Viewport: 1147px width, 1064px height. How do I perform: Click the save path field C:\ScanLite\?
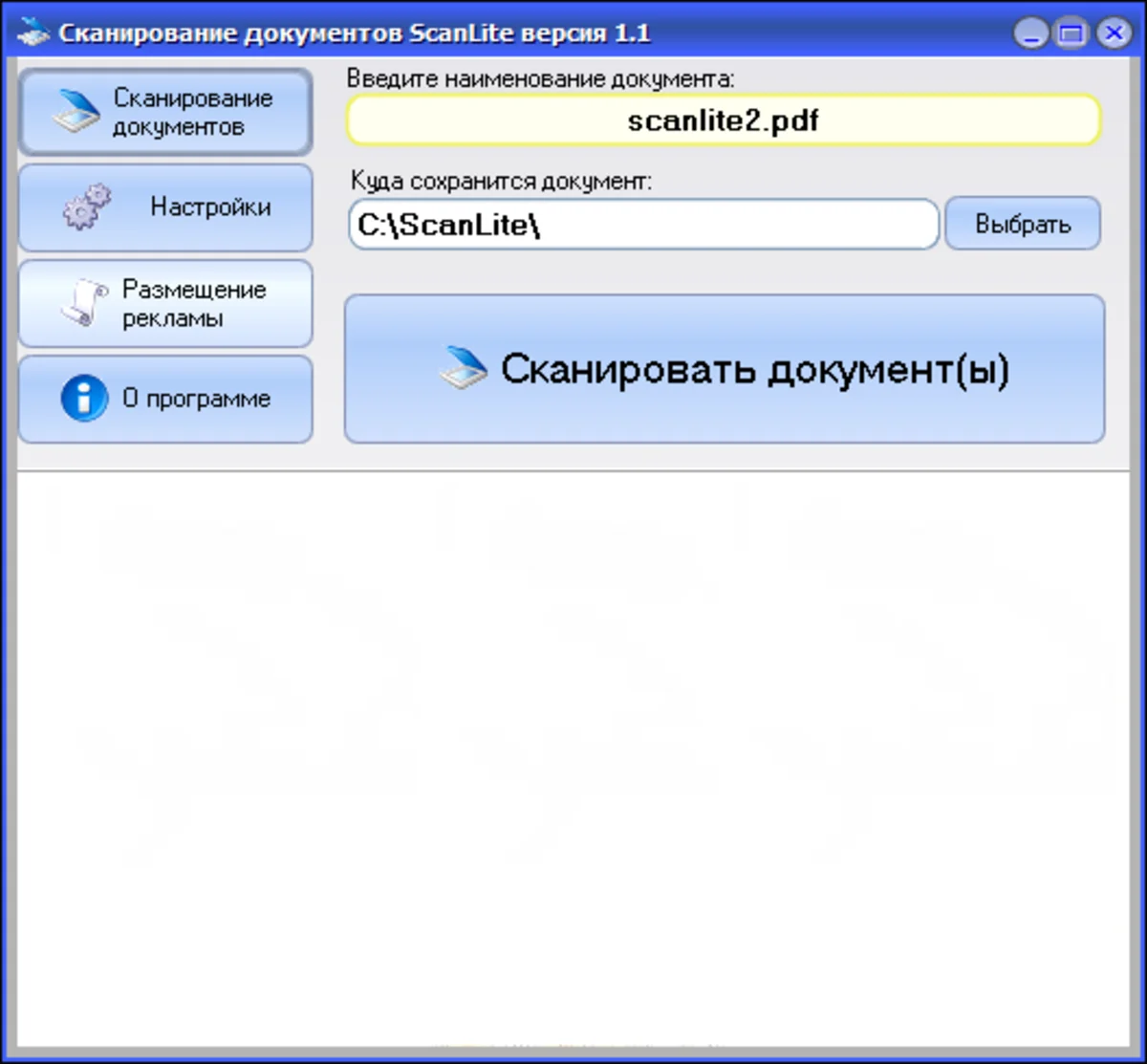(x=643, y=225)
